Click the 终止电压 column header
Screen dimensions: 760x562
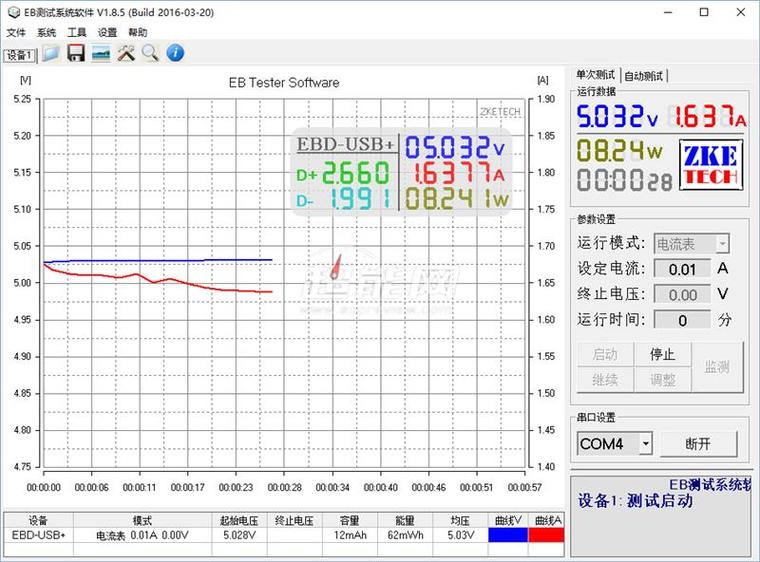(294, 520)
